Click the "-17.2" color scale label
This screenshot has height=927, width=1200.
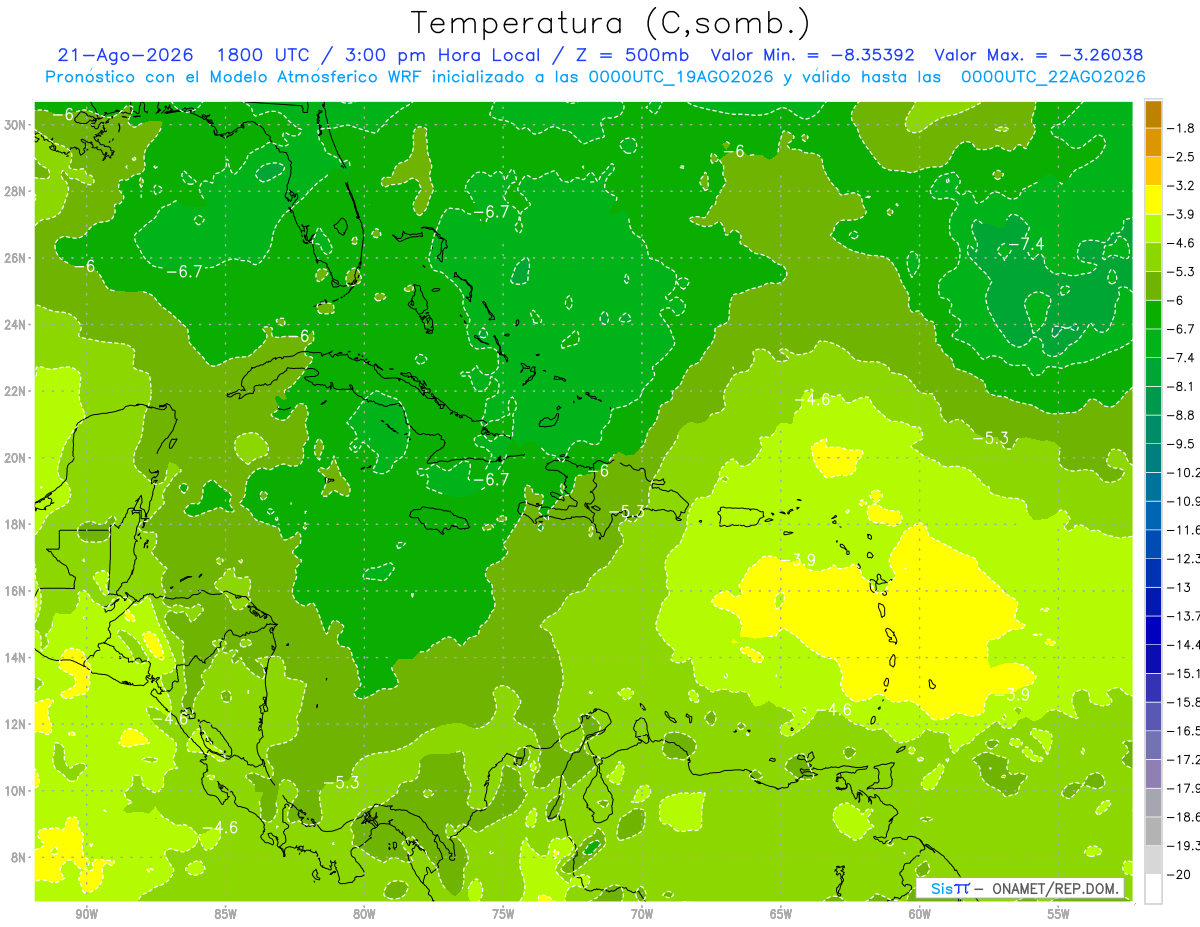1183,759
